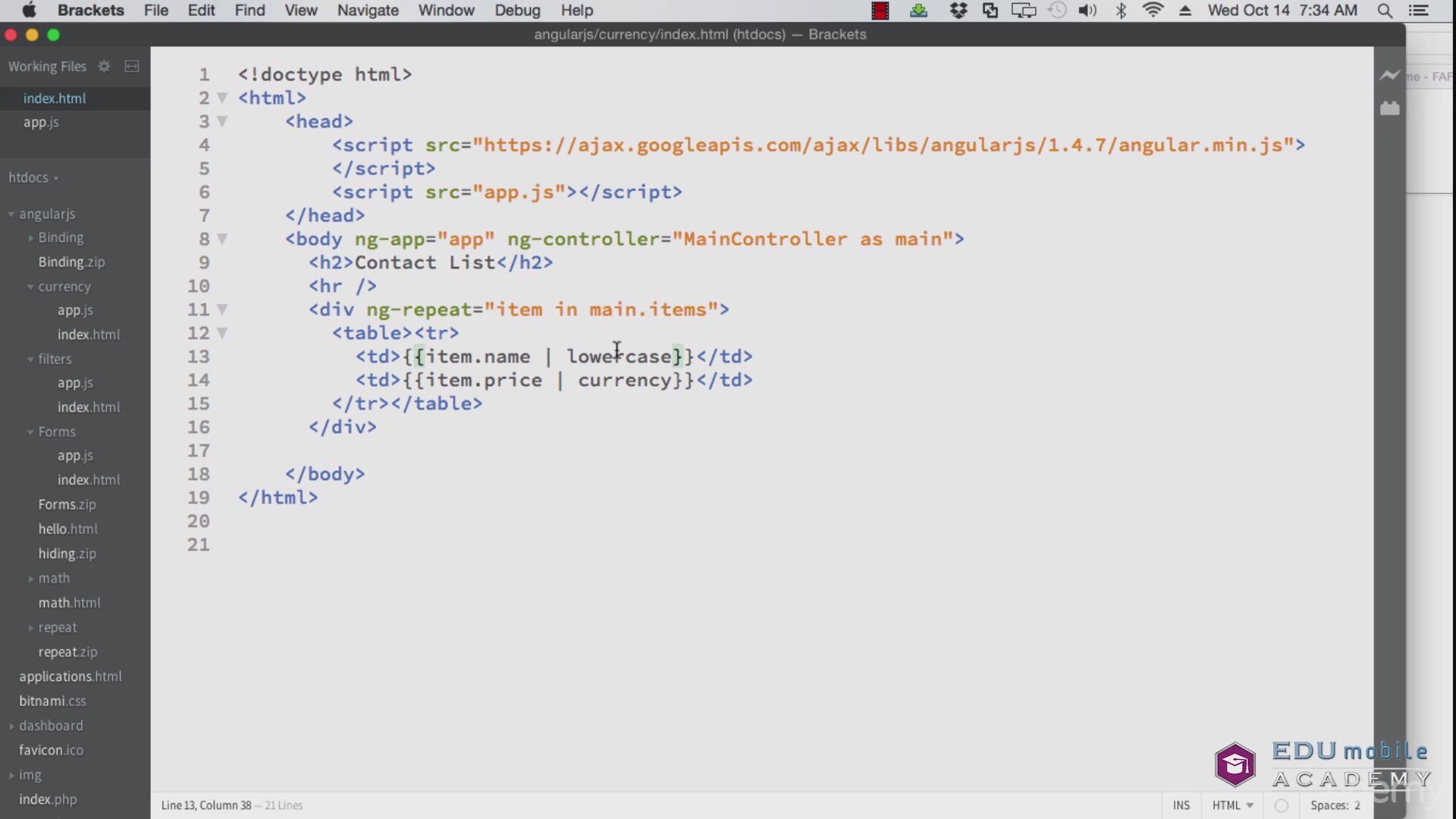Select HTML language mode in status bar

pos(1231,805)
